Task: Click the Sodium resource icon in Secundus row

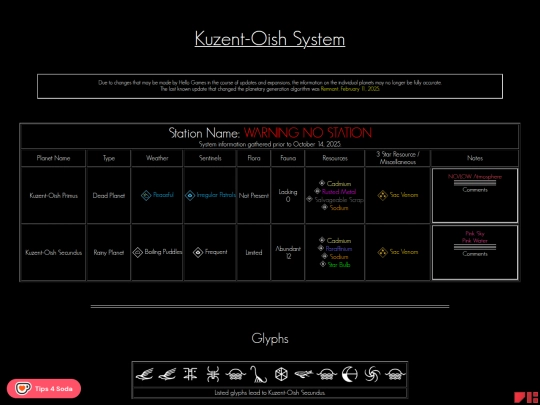Action: click(324, 256)
